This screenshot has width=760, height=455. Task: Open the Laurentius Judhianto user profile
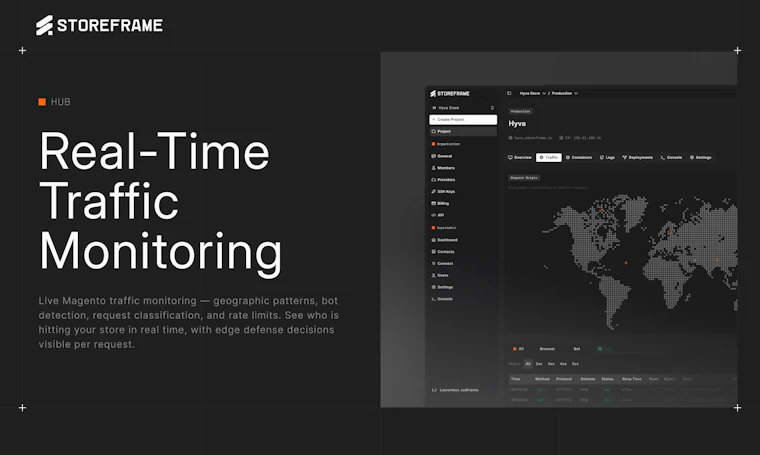(455, 390)
